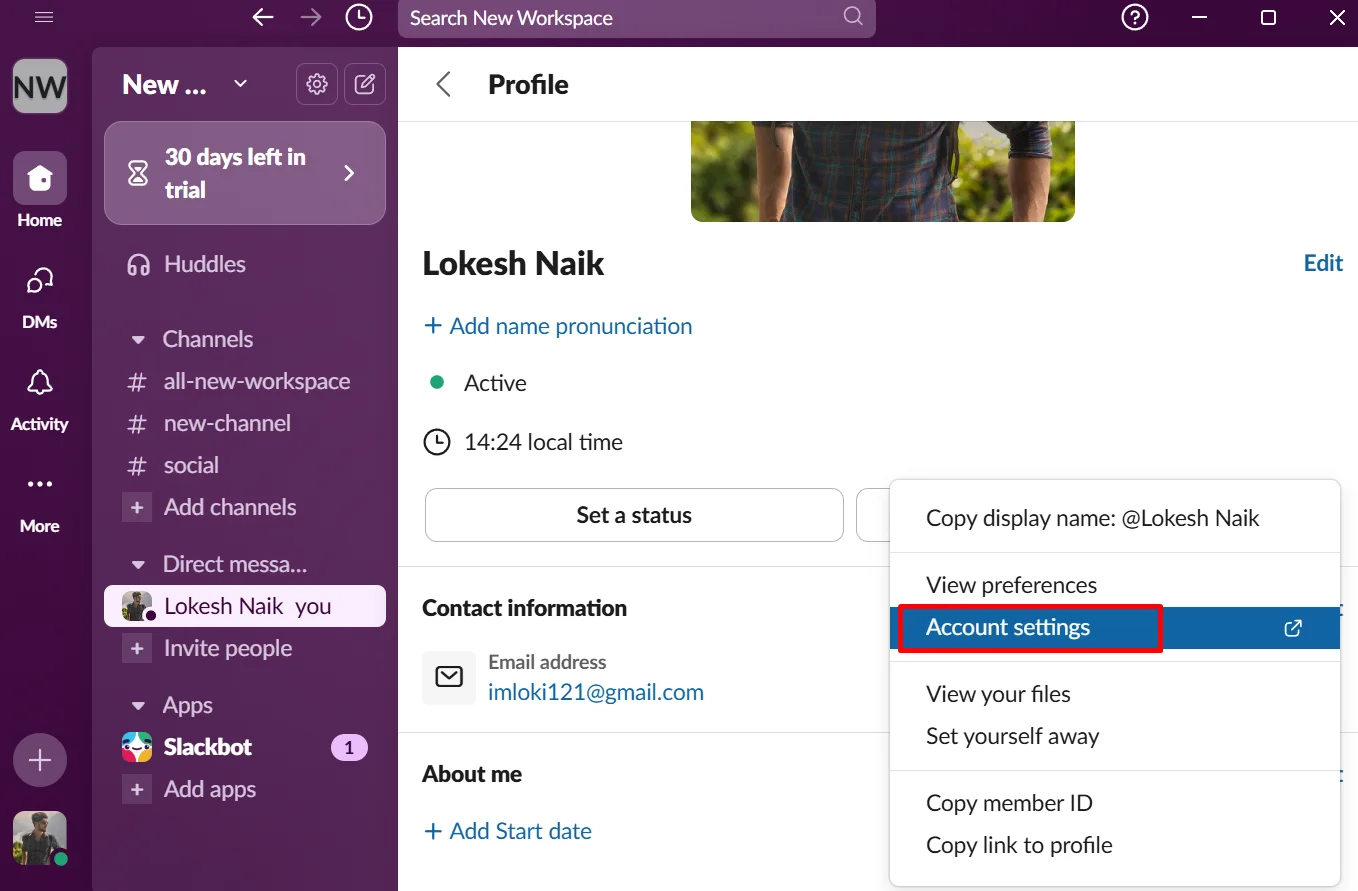Viewport: 1358px width, 891px height.
Task: Click the profile back chevron
Action: tap(444, 84)
